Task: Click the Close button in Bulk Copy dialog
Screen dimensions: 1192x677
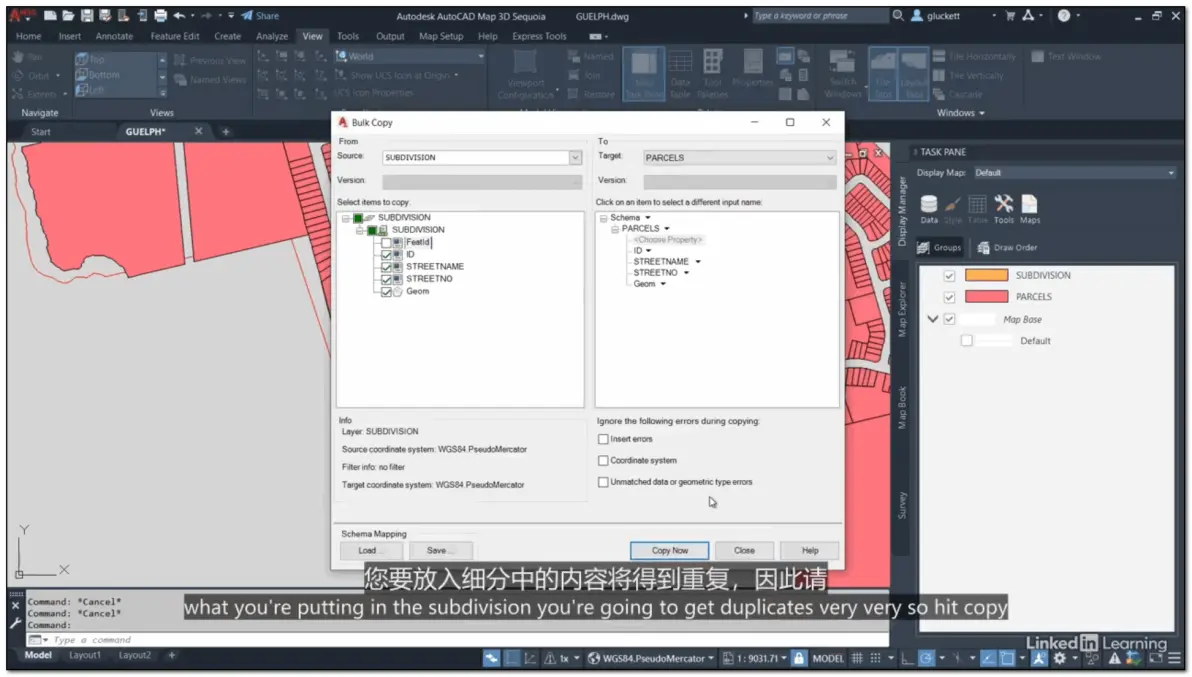Action: tap(744, 550)
